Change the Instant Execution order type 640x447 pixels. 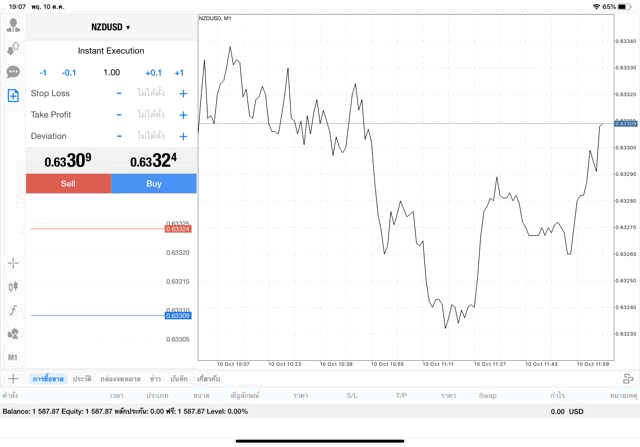pyautogui.click(x=111, y=51)
